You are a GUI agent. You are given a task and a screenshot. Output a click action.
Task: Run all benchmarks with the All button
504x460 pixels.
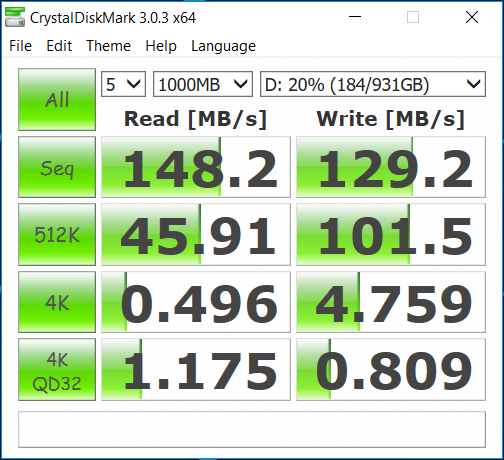pyautogui.click(x=57, y=99)
